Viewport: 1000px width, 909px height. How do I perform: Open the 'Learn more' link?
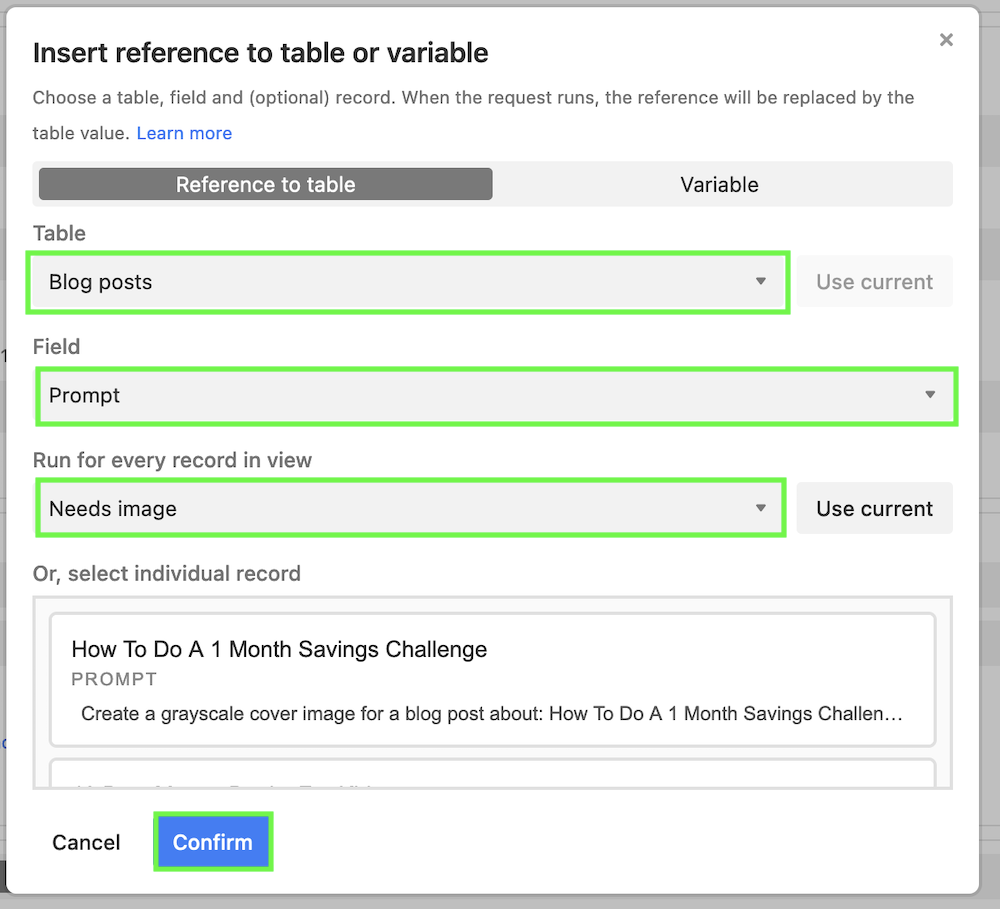(x=184, y=133)
